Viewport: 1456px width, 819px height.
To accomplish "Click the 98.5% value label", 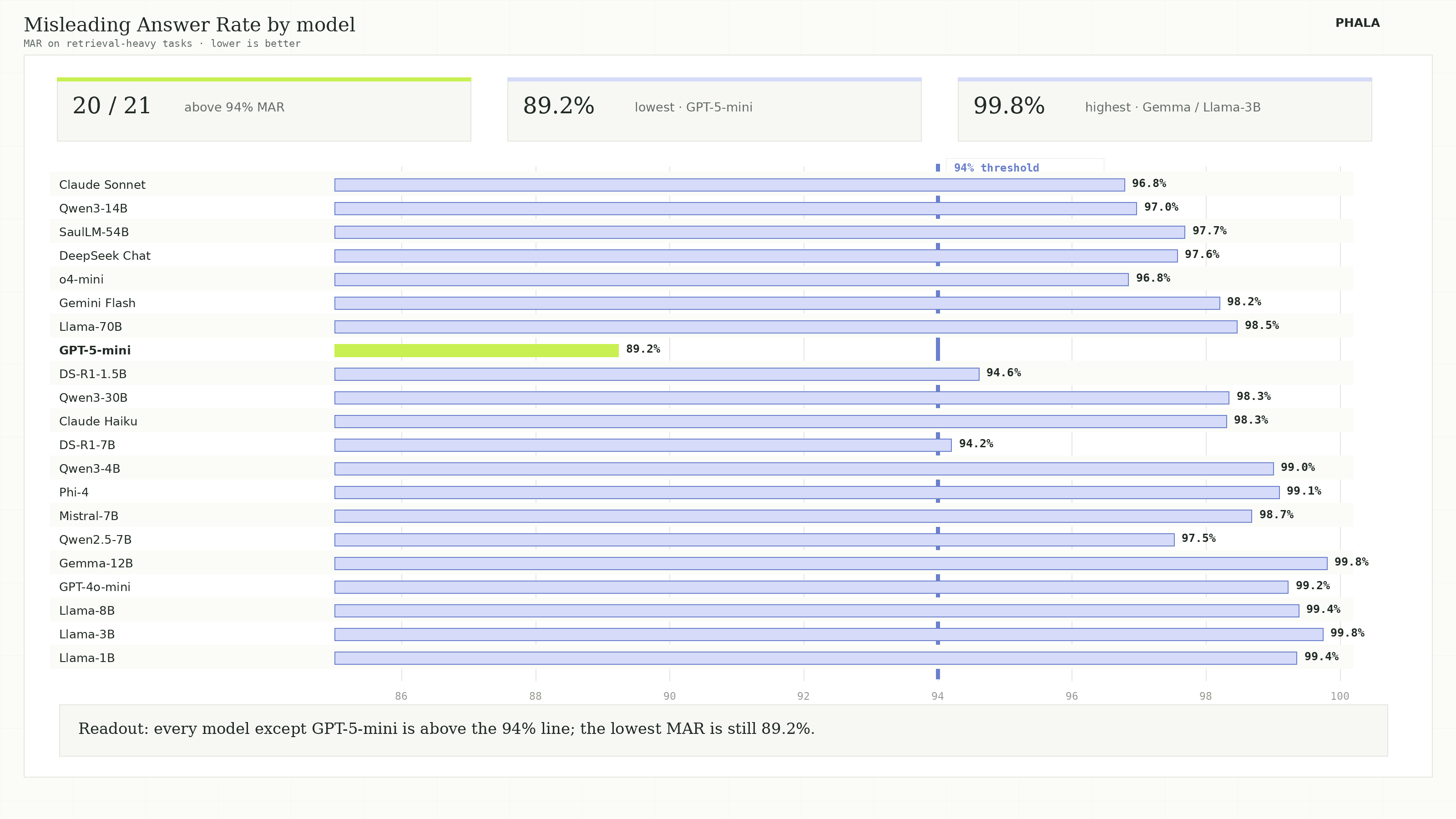I will point(1262,326).
